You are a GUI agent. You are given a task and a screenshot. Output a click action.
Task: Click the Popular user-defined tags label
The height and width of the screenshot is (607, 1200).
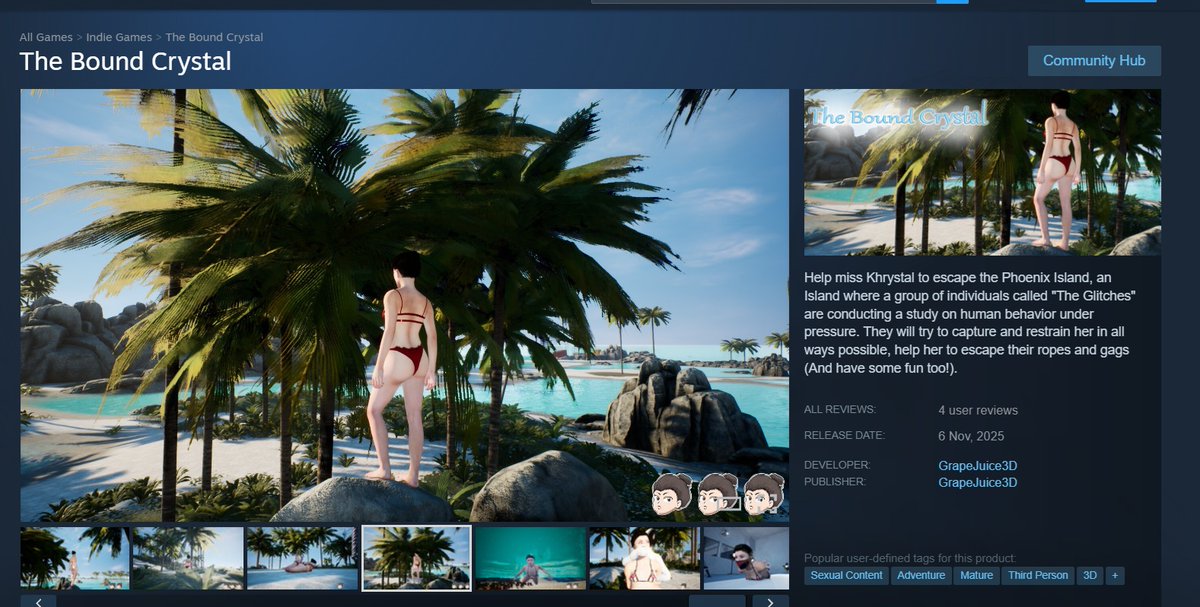910,558
